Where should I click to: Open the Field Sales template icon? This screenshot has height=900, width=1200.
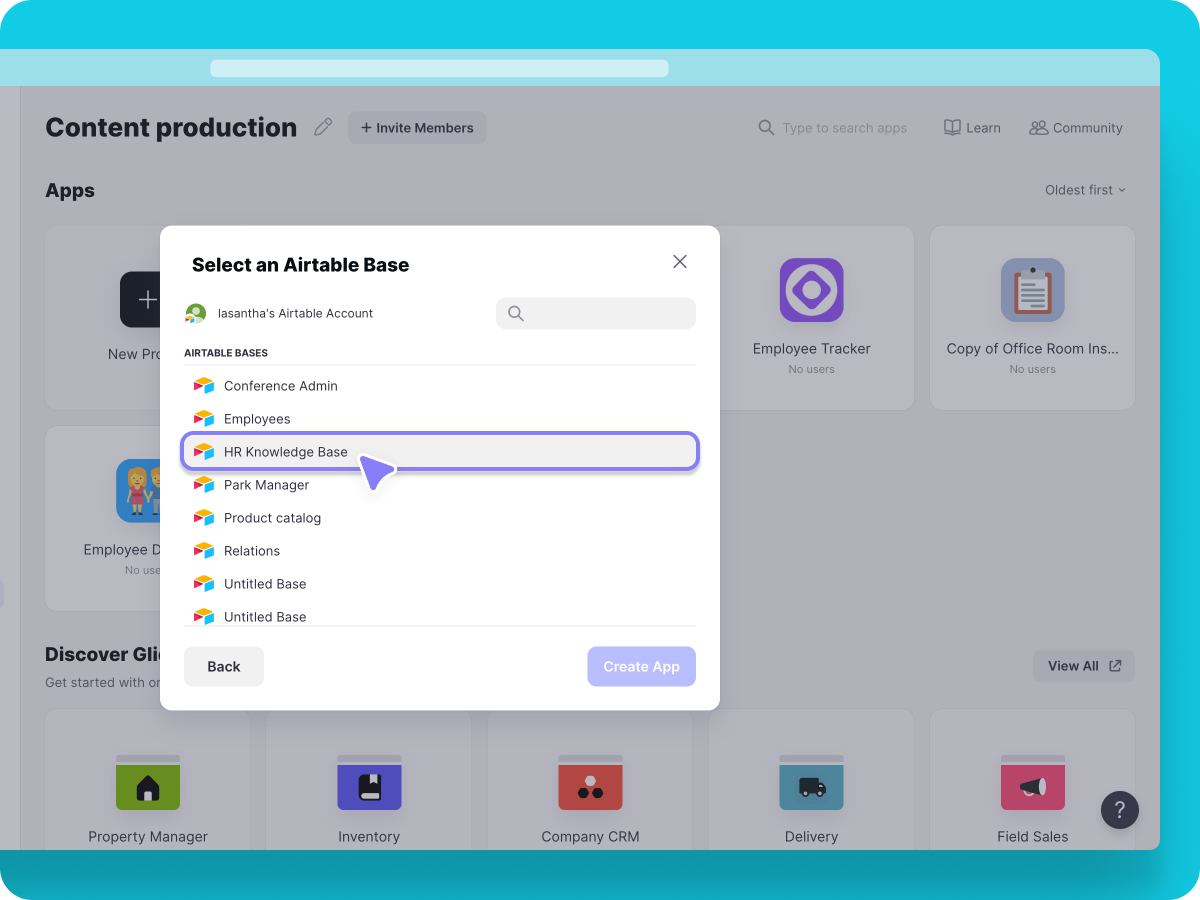[x=1033, y=782]
